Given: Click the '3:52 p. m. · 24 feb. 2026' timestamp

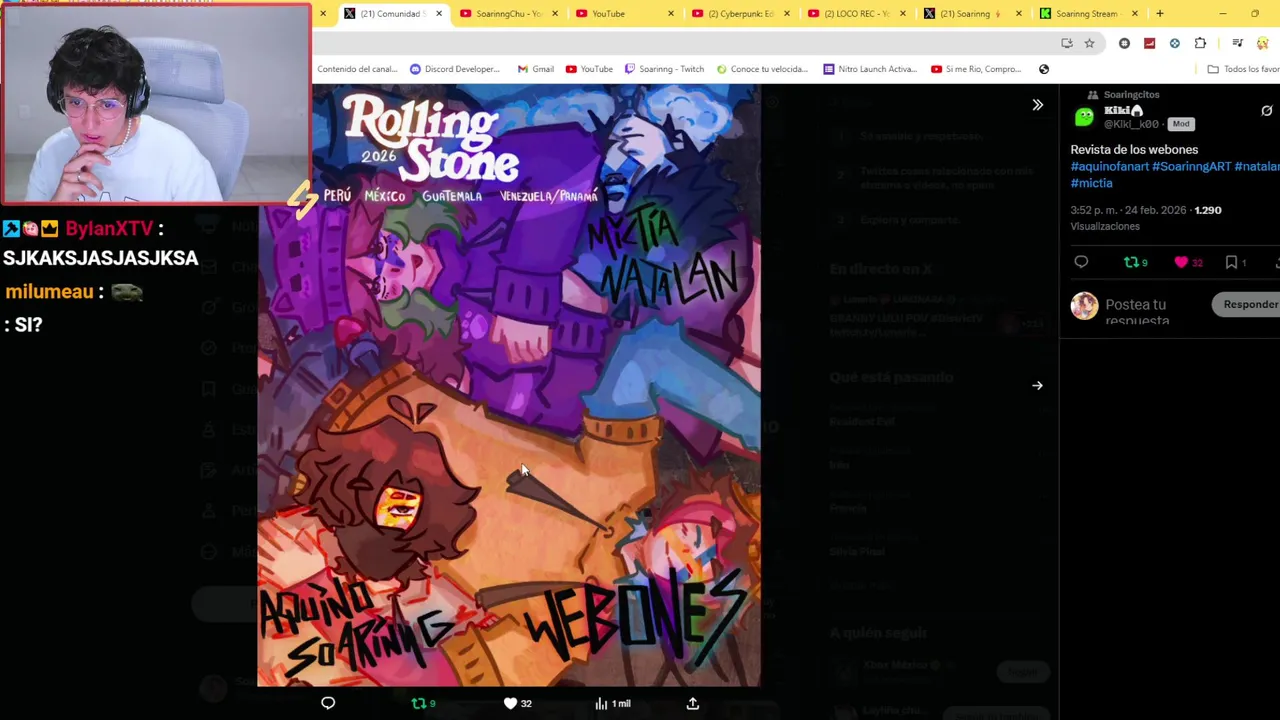Looking at the screenshot, I should click(1128, 210).
